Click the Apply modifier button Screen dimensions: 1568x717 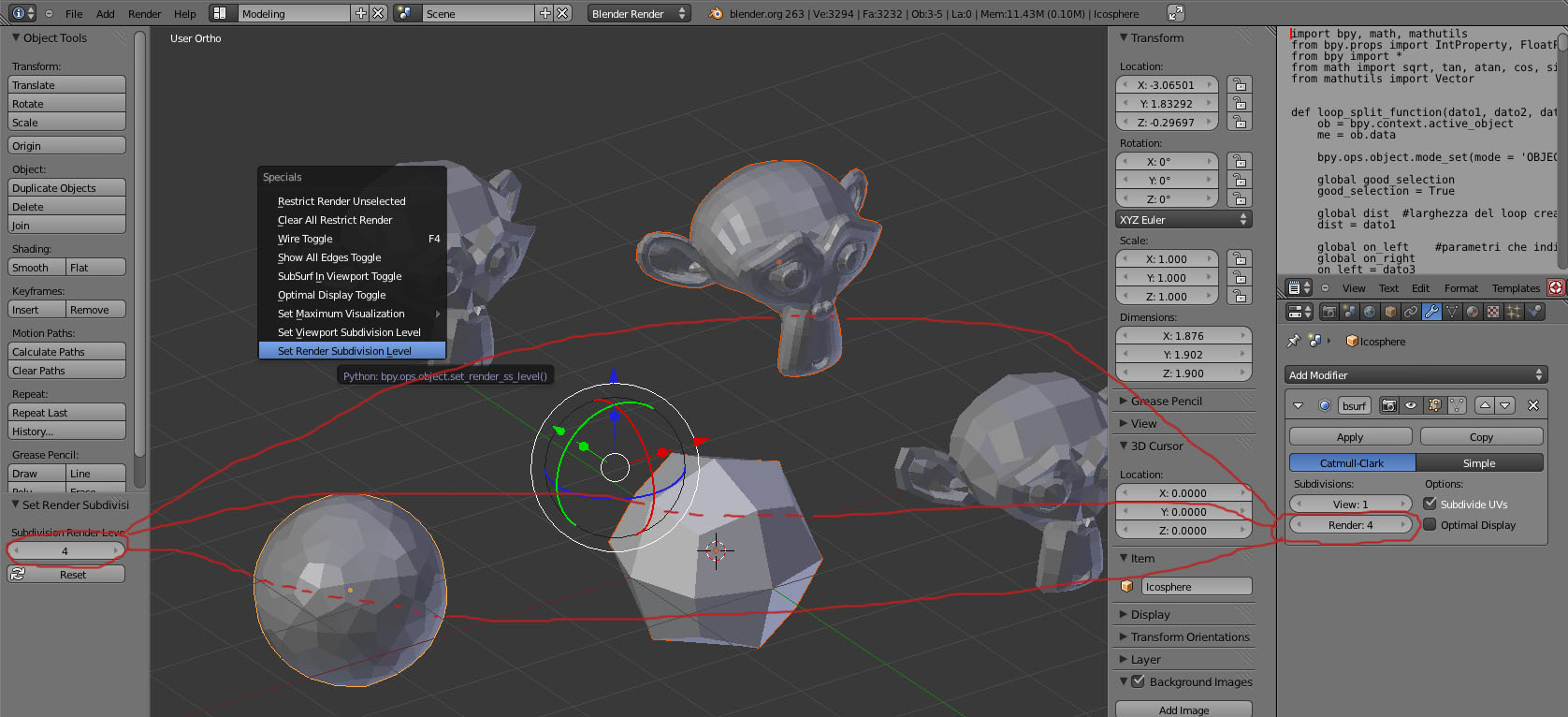pyautogui.click(x=1350, y=436)
